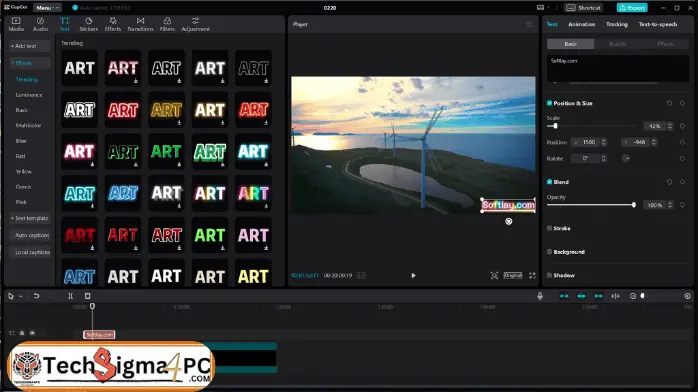Reset Position & Size settings
The image size is (698, 392).
tap(669, 103)
